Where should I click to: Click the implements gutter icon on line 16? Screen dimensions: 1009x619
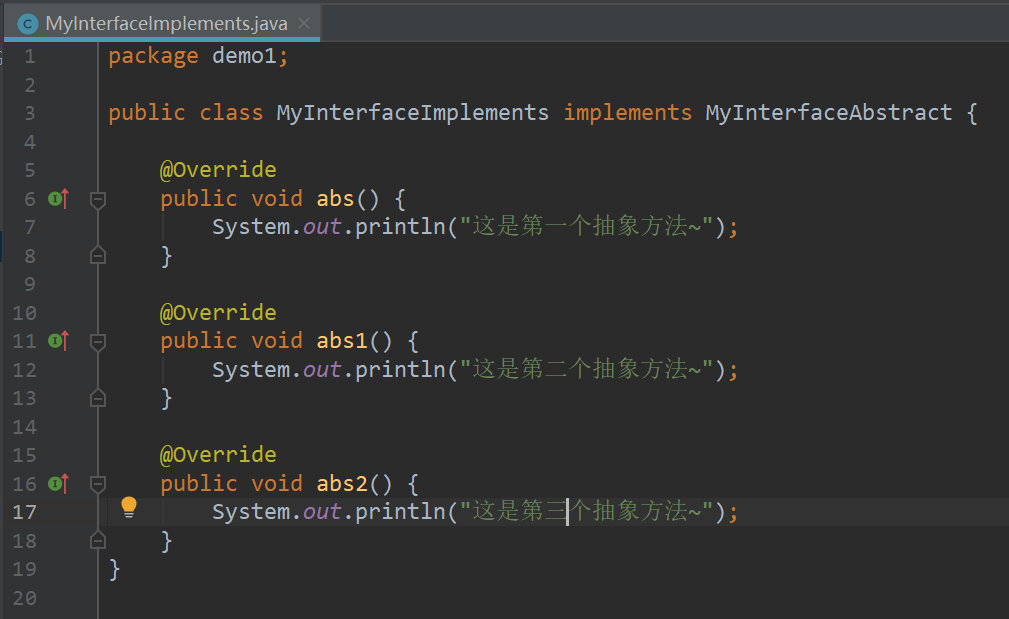(59, 483)
